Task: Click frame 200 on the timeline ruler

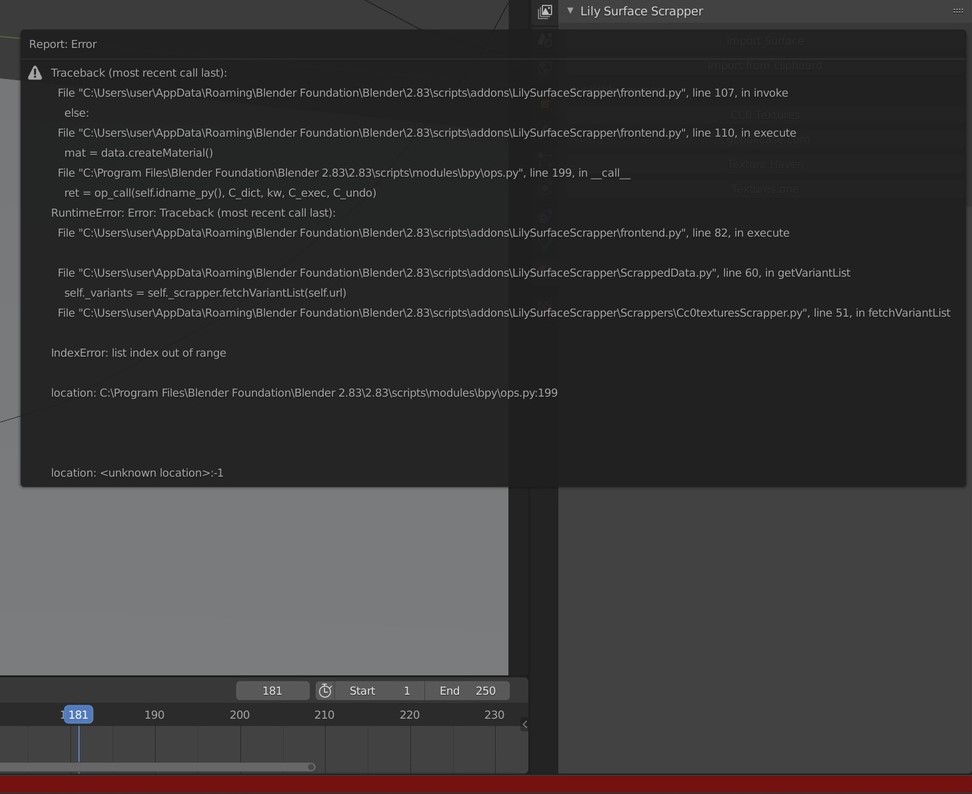Action: tap(239, 714)
